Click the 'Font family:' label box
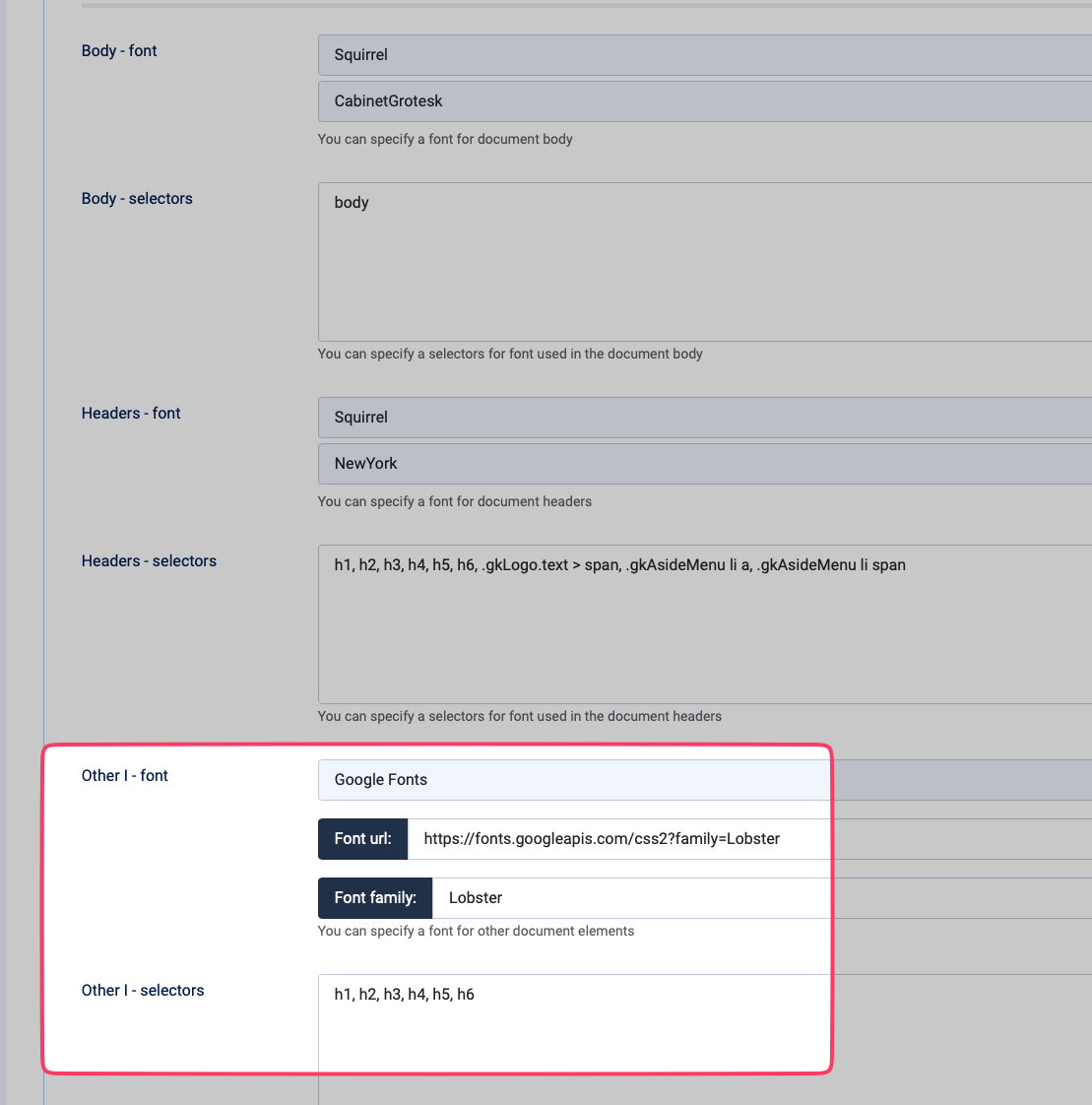 pos(375,898)
